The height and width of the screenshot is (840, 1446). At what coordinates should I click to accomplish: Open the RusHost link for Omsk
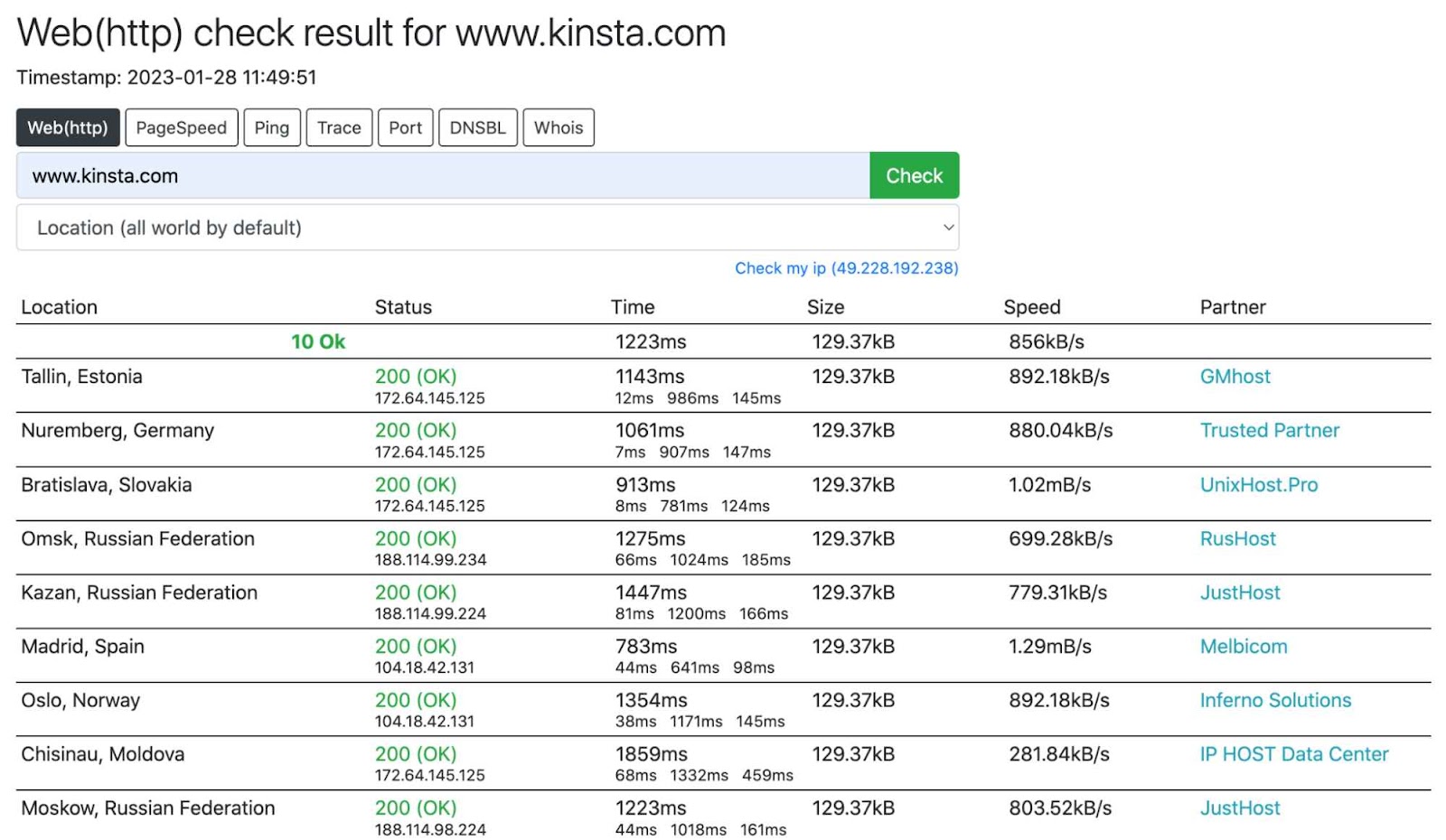(1237, 538)
